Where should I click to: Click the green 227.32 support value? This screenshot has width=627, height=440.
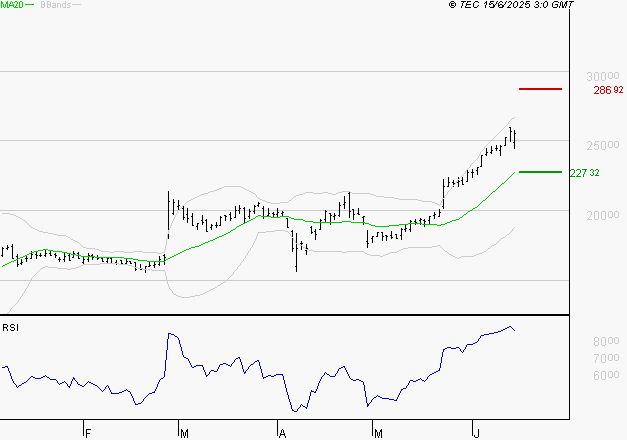click(x=585, y=173)
